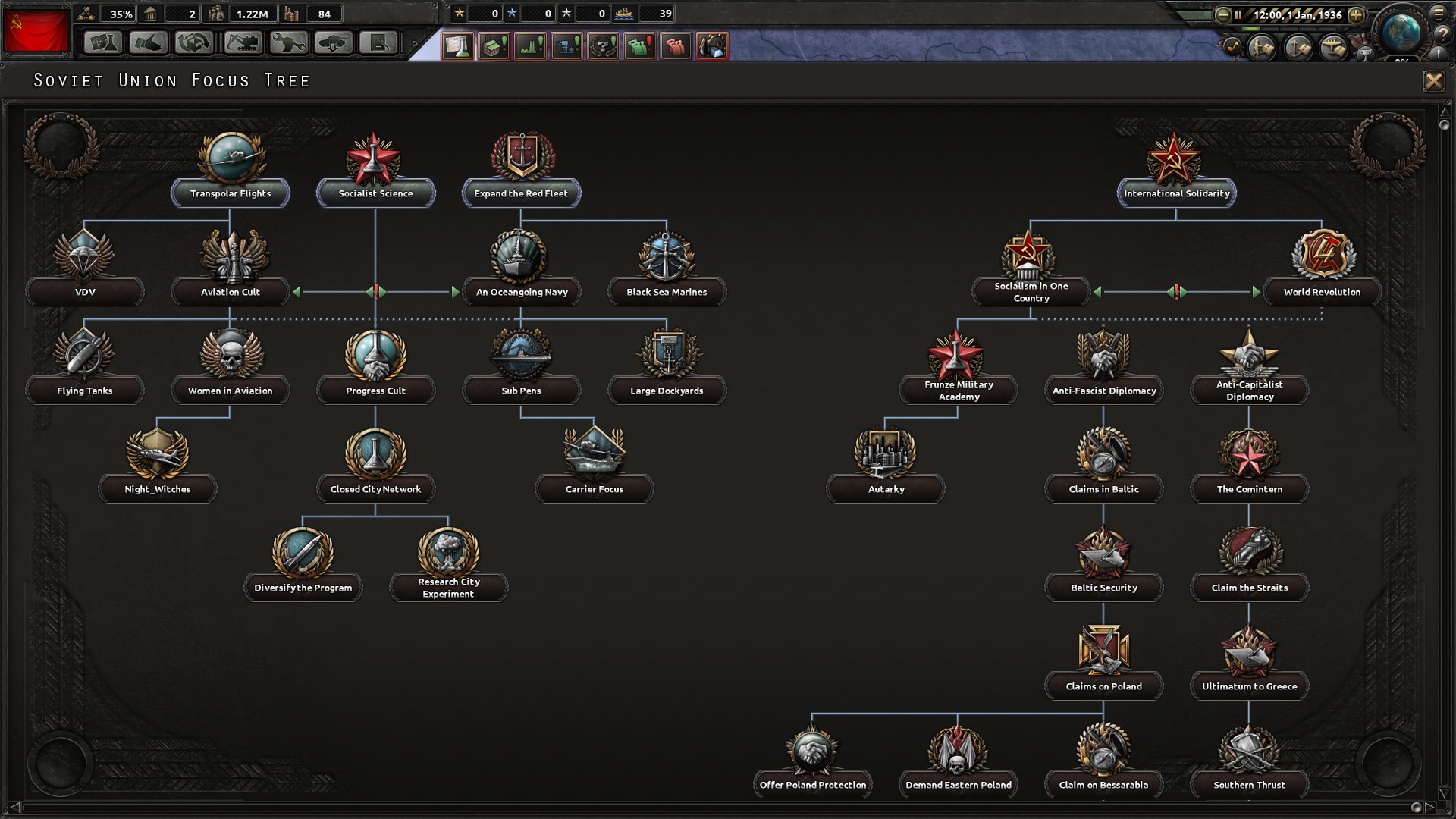
Task: Open the achievements trophy icon
Action: [x=1364, y=53]
